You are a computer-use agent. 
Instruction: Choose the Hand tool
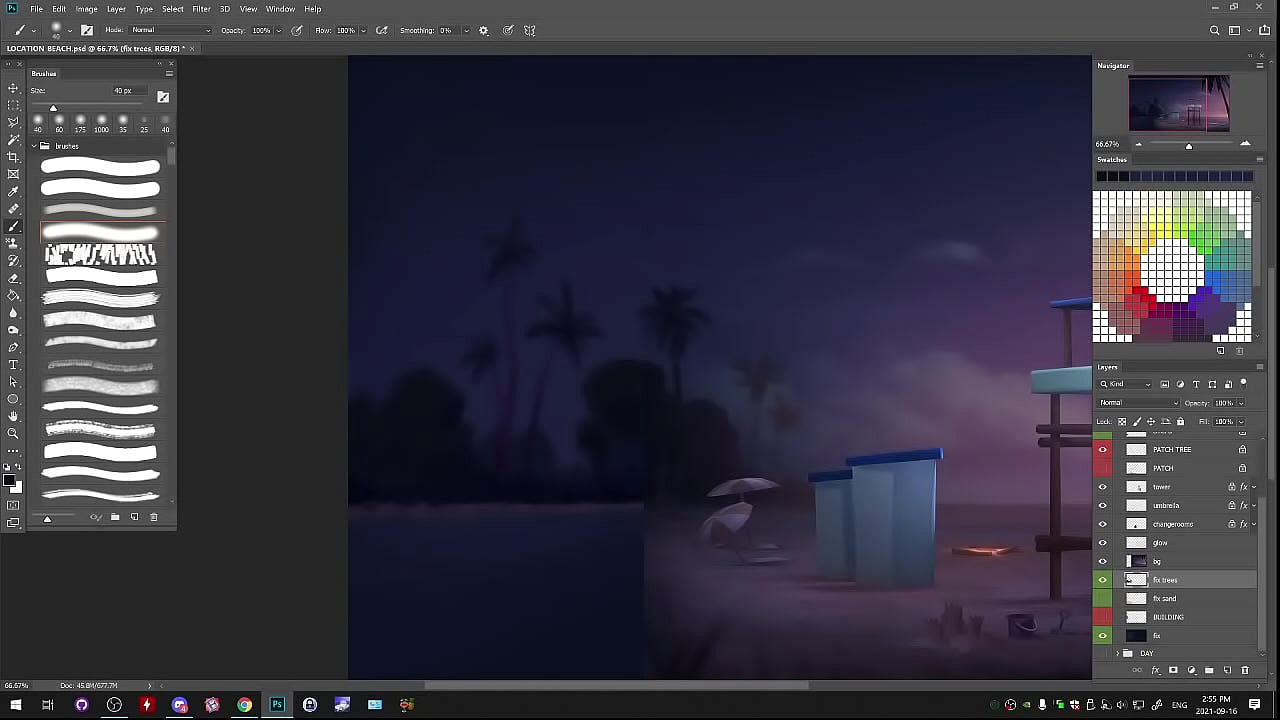click(x=13, y=416)
